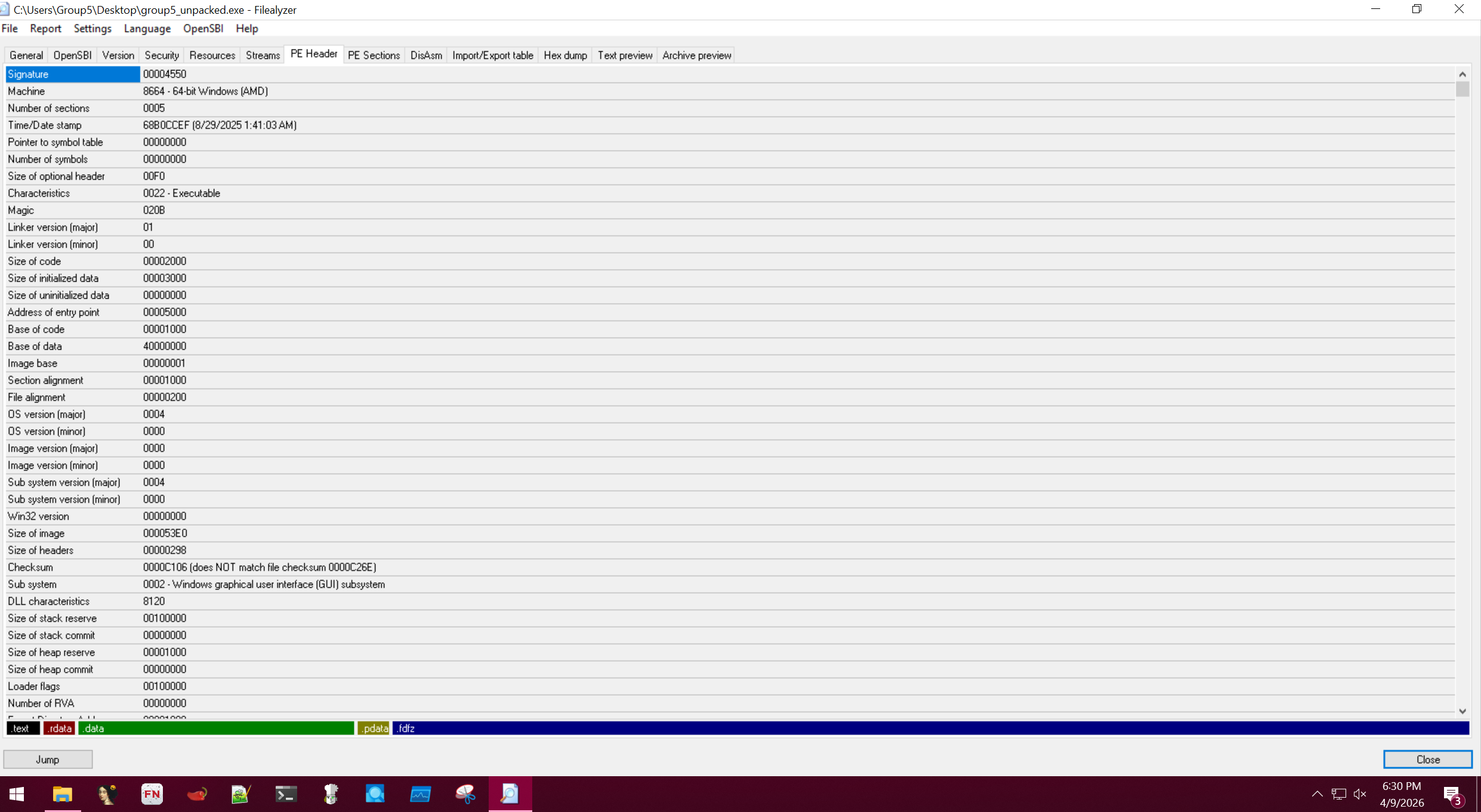Launch FakeNet FN taskbar icon
Screen dimensions: 1481x812
(152, 794)
